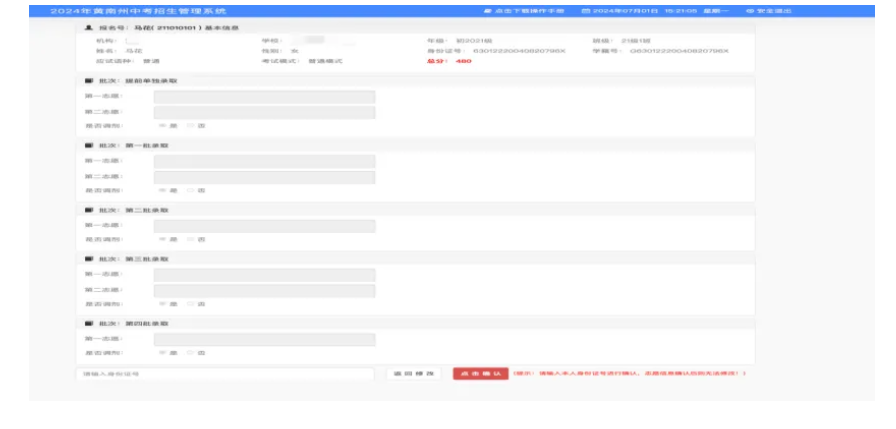Open 第一志愿 field under 第三批录取
Screen dimensions: 896x429
(x=264, y=275)
